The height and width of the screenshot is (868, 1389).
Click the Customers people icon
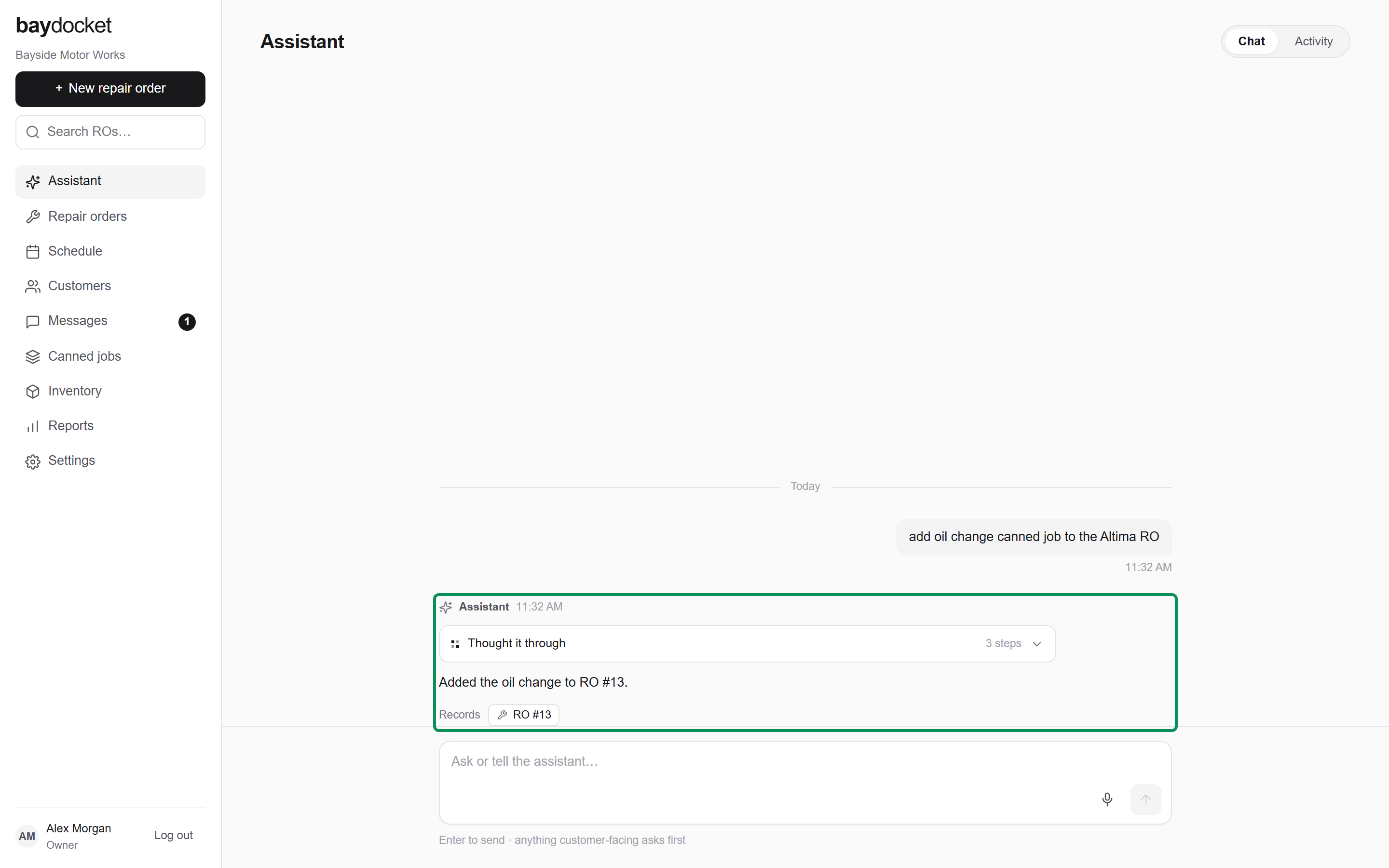click(x=33, y=286)
